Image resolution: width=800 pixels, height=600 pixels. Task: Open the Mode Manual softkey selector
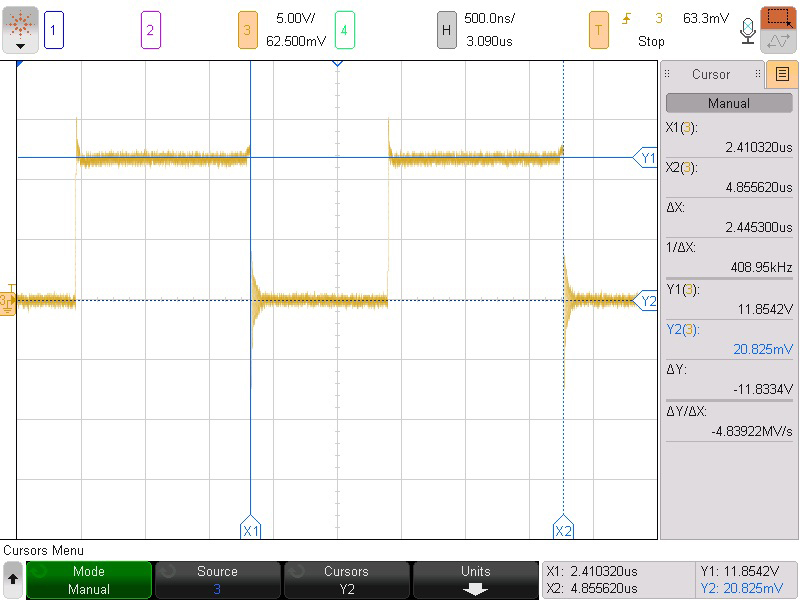pyautogui.click(x=89, y=580)
